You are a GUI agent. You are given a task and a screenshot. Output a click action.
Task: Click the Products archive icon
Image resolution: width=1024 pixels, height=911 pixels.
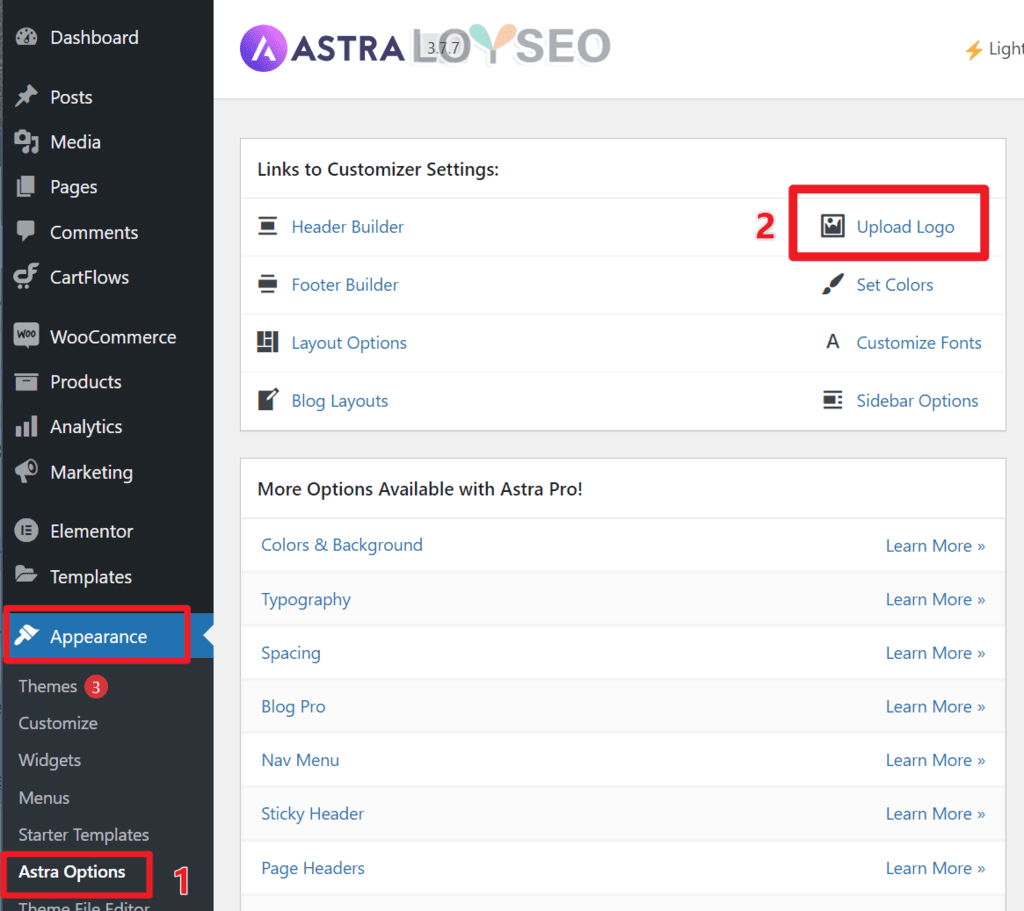click(x=26, y=381)
